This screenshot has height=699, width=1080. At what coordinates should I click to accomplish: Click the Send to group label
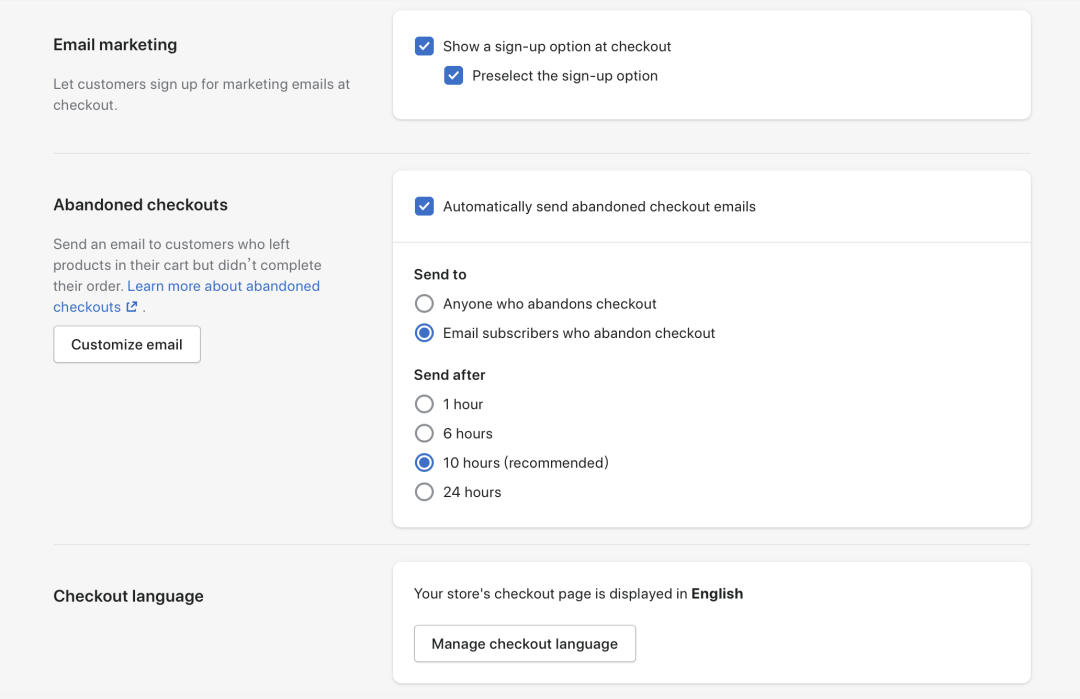(440, 274)
